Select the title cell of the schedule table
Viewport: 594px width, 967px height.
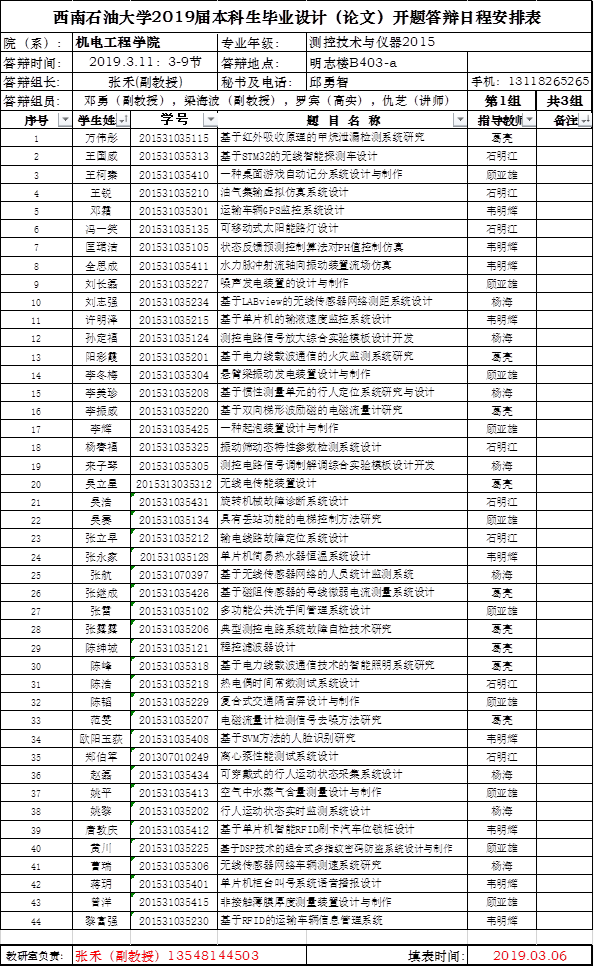[296, 17]
